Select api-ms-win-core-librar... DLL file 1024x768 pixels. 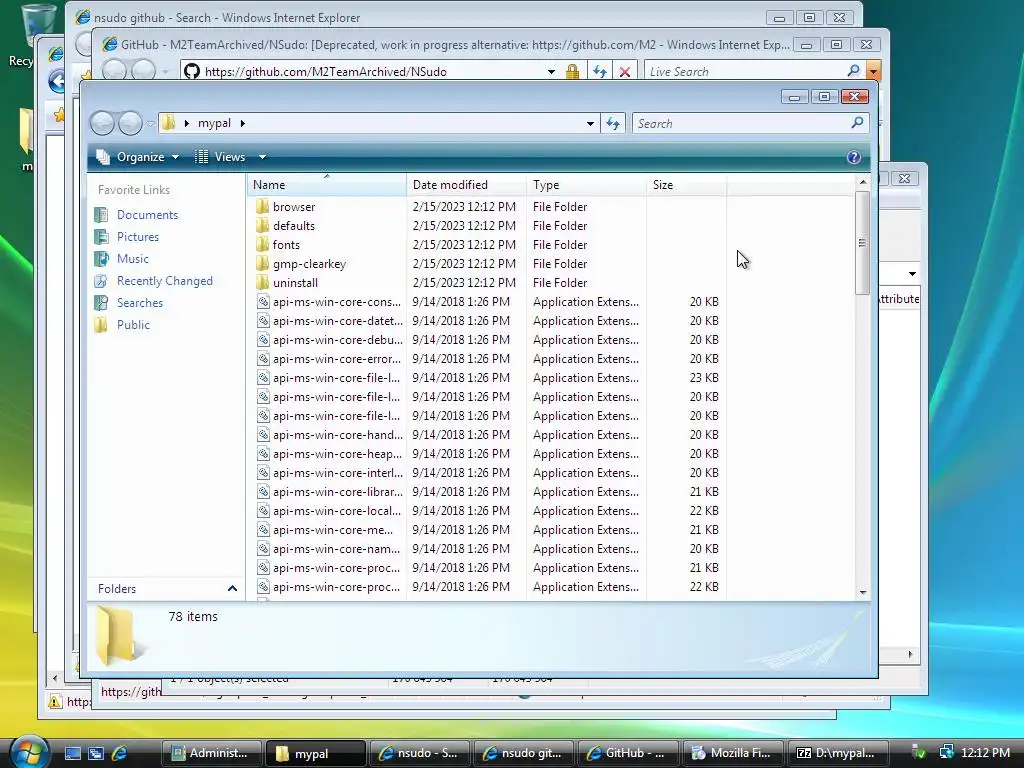(x=337, y=492)
